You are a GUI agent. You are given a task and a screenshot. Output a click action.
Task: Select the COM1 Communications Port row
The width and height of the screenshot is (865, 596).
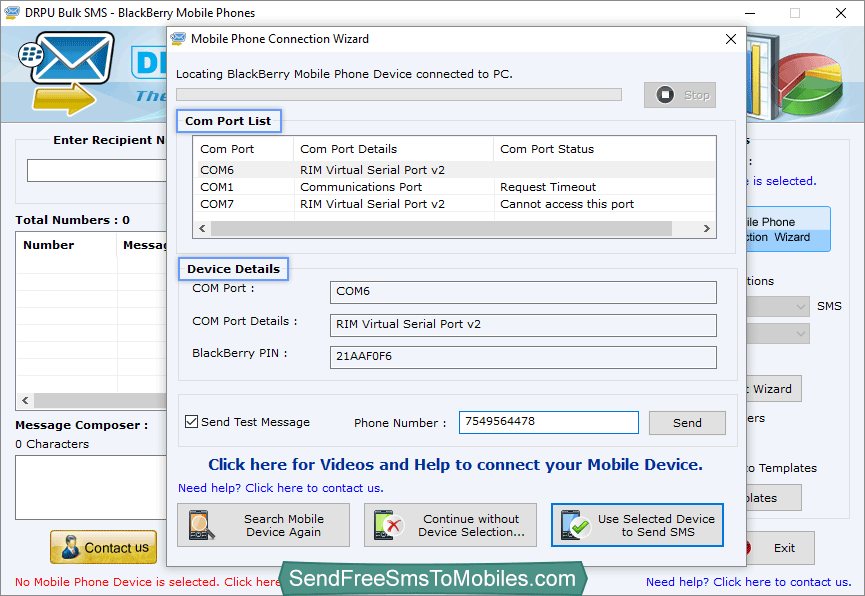tap(455, 187)
